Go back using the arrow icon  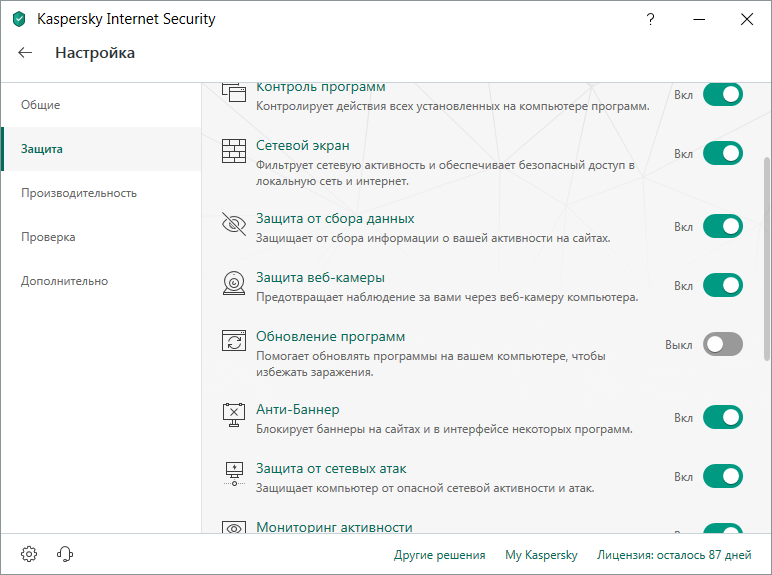tap(25, 53)
